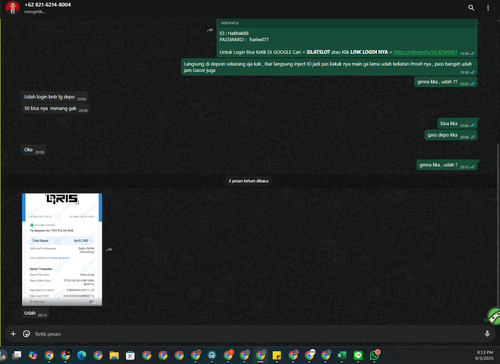Select the sent message 'bisa kka'
Image resolution: width=500 pixels, height=364 pixels.
point(457,123)
